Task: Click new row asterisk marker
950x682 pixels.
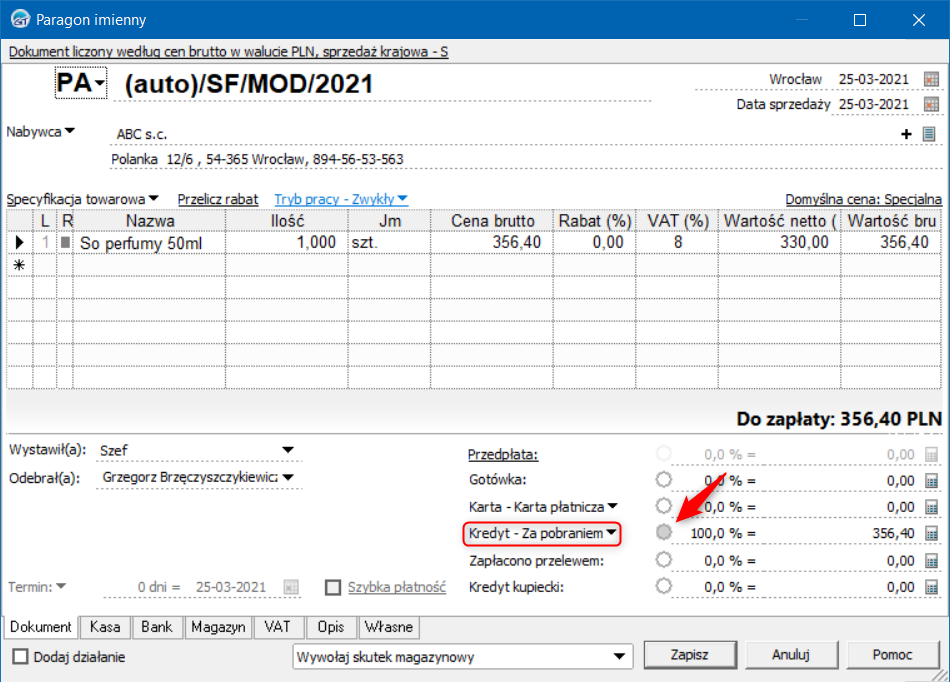Action: click(19, 265)
